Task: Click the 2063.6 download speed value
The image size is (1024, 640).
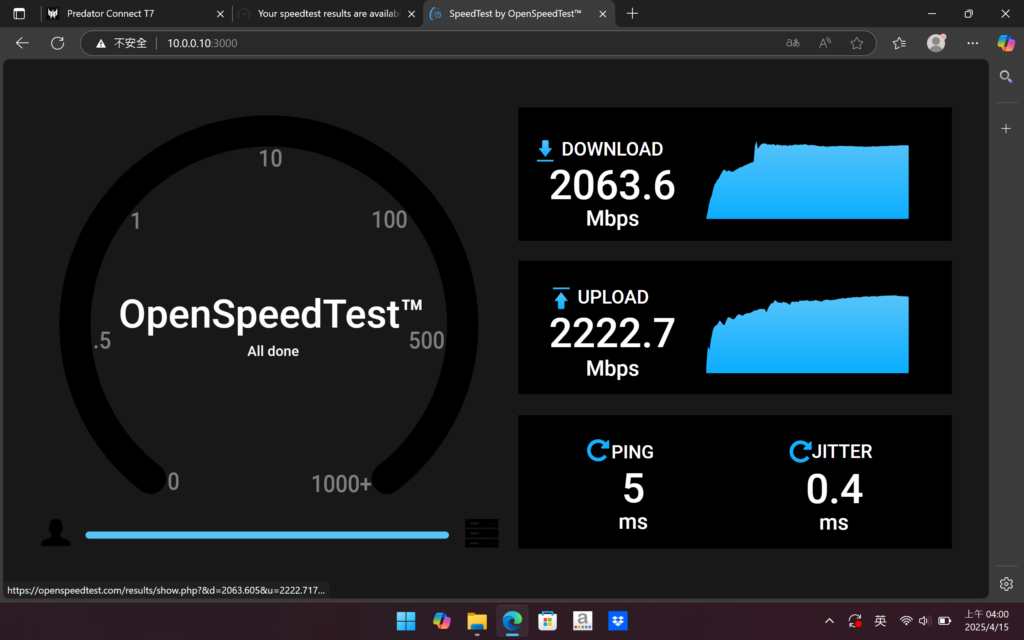Action: coord(612,185)
